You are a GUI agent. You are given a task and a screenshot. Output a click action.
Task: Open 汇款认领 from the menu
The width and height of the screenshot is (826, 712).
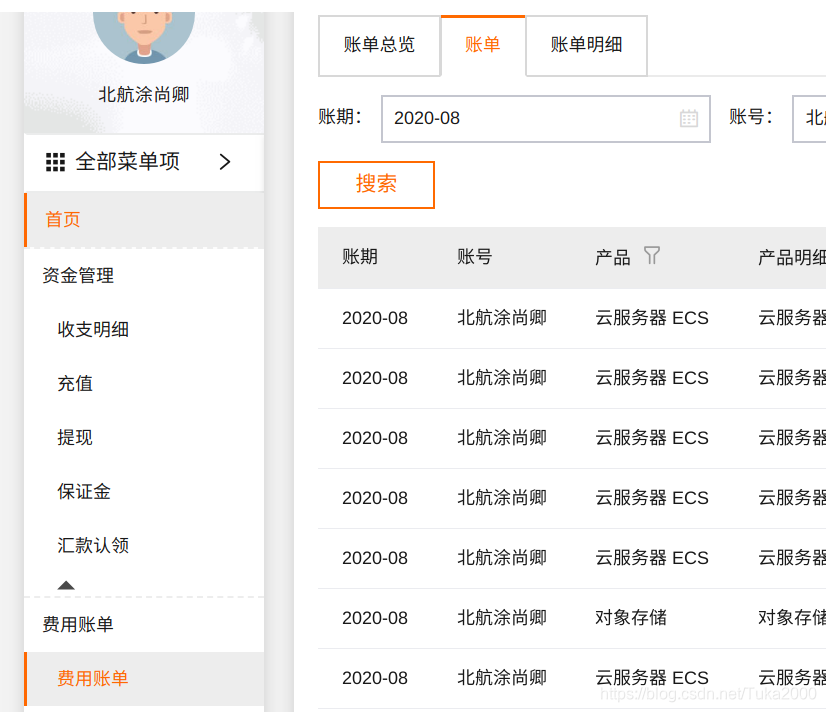[x=96, y=545]
